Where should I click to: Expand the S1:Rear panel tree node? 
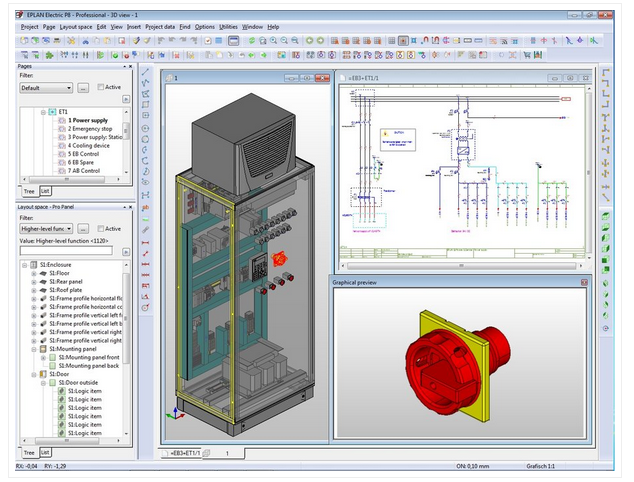[34, 282]
